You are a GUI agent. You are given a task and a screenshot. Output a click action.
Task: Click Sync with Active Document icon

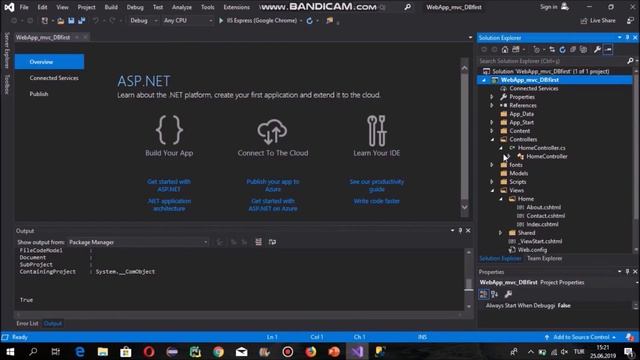coord(552,49)
